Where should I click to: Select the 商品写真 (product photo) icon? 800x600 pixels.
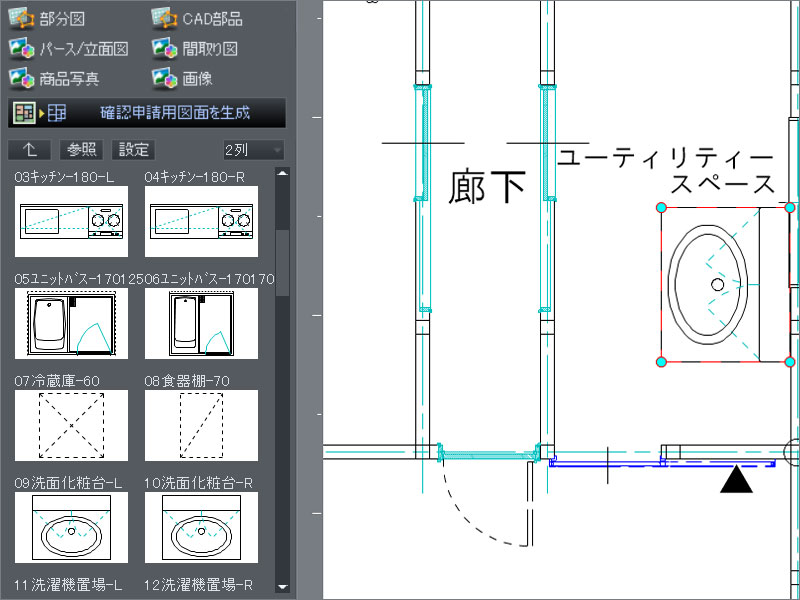22,78
